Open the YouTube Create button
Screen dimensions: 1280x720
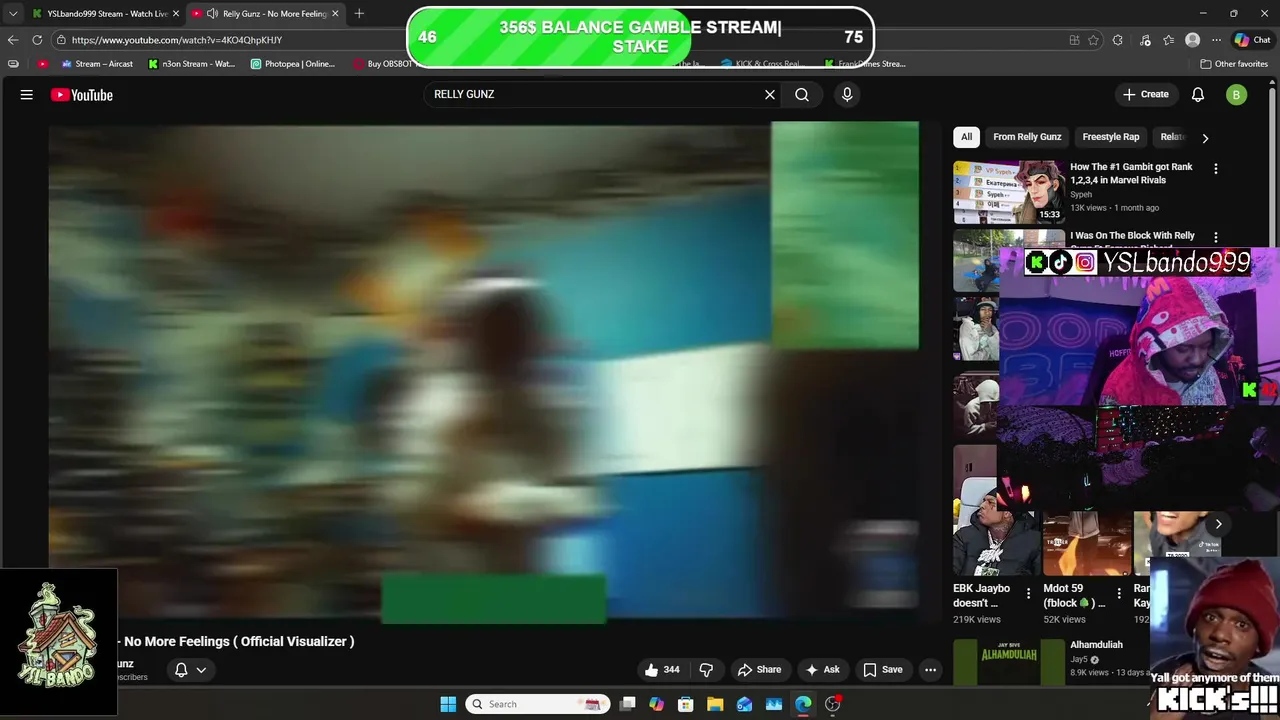point(1146,94)
